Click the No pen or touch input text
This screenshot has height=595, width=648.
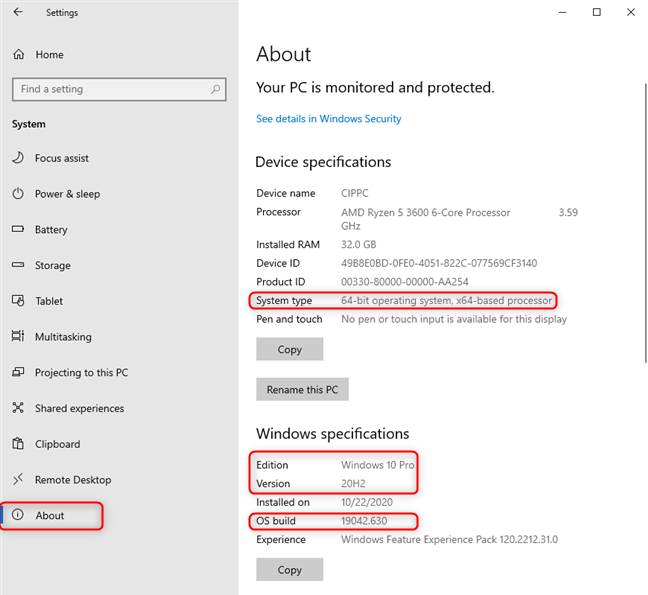point(454,319)
